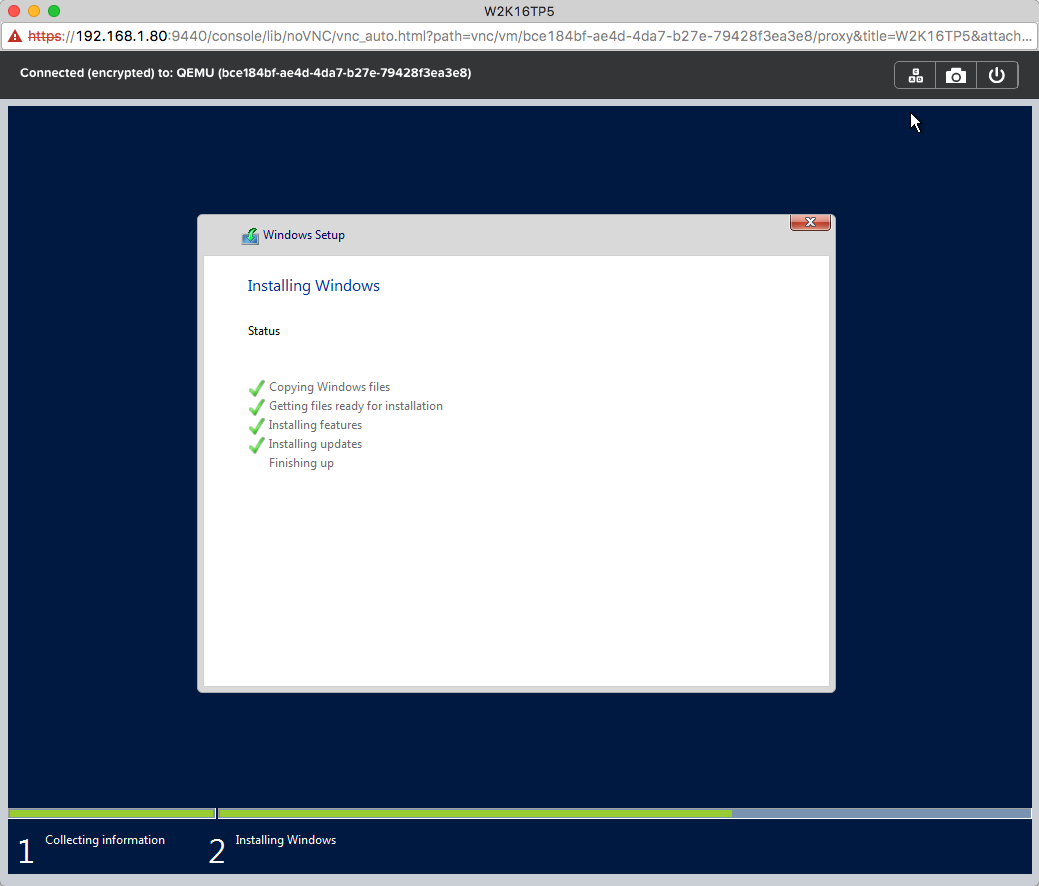
Task: Click the insecure connection warning triangle
Action: pos(15,36)
